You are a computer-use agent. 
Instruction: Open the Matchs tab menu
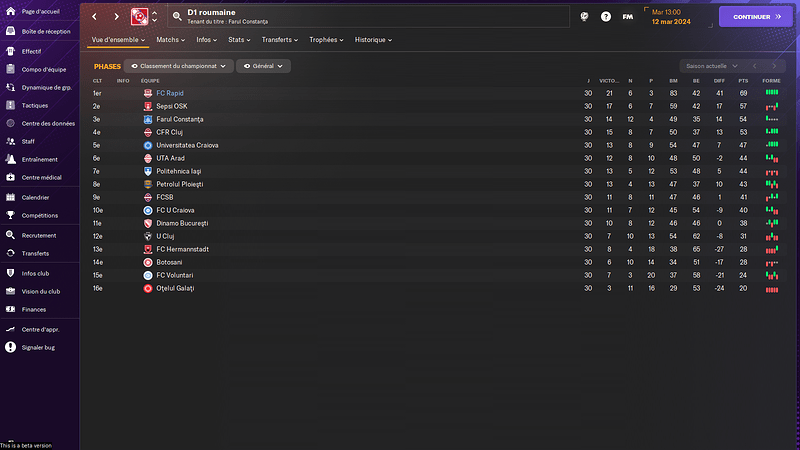click(x=170, y=40)
